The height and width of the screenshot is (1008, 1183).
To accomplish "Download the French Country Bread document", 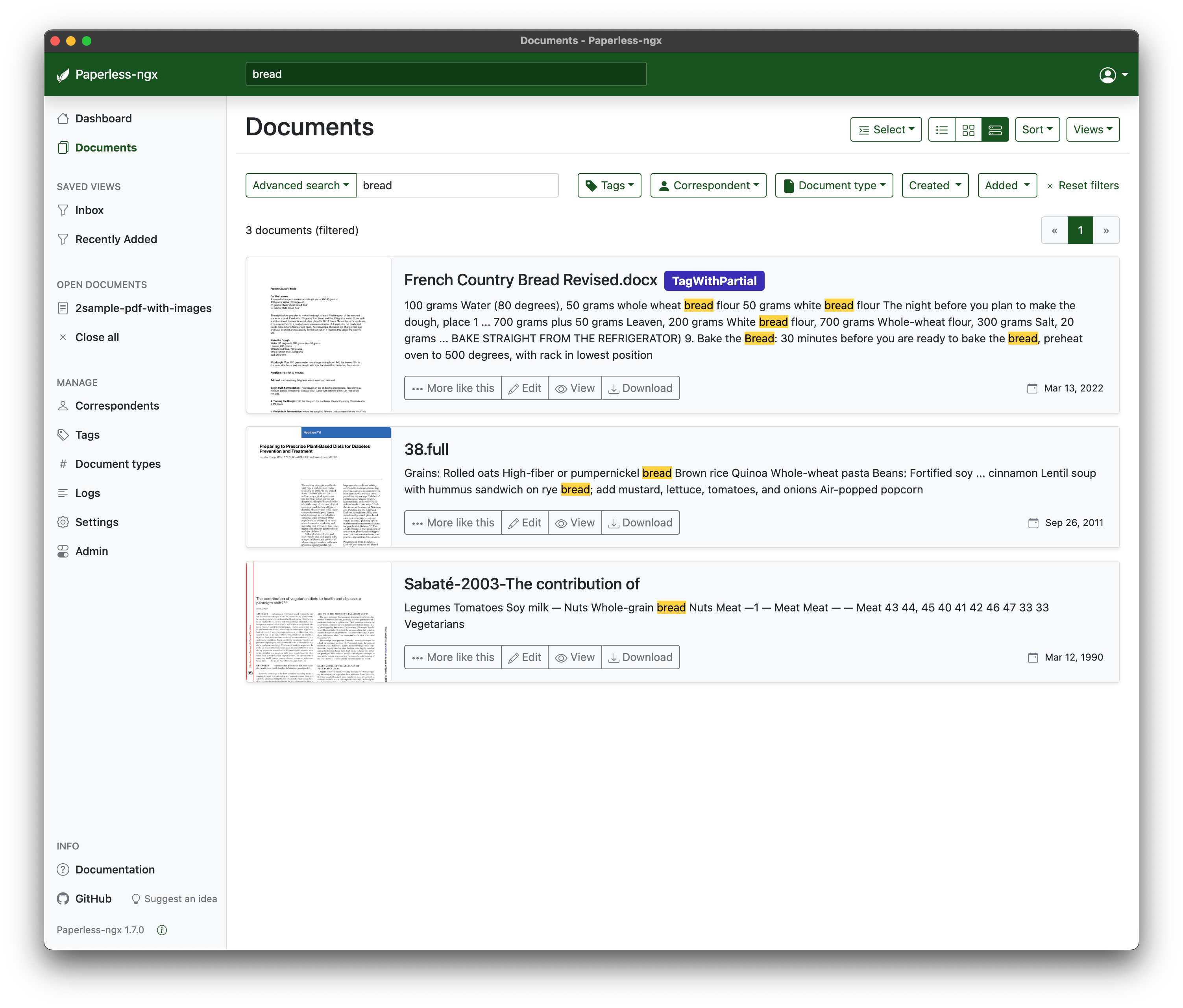I will [x=641, y=388].
